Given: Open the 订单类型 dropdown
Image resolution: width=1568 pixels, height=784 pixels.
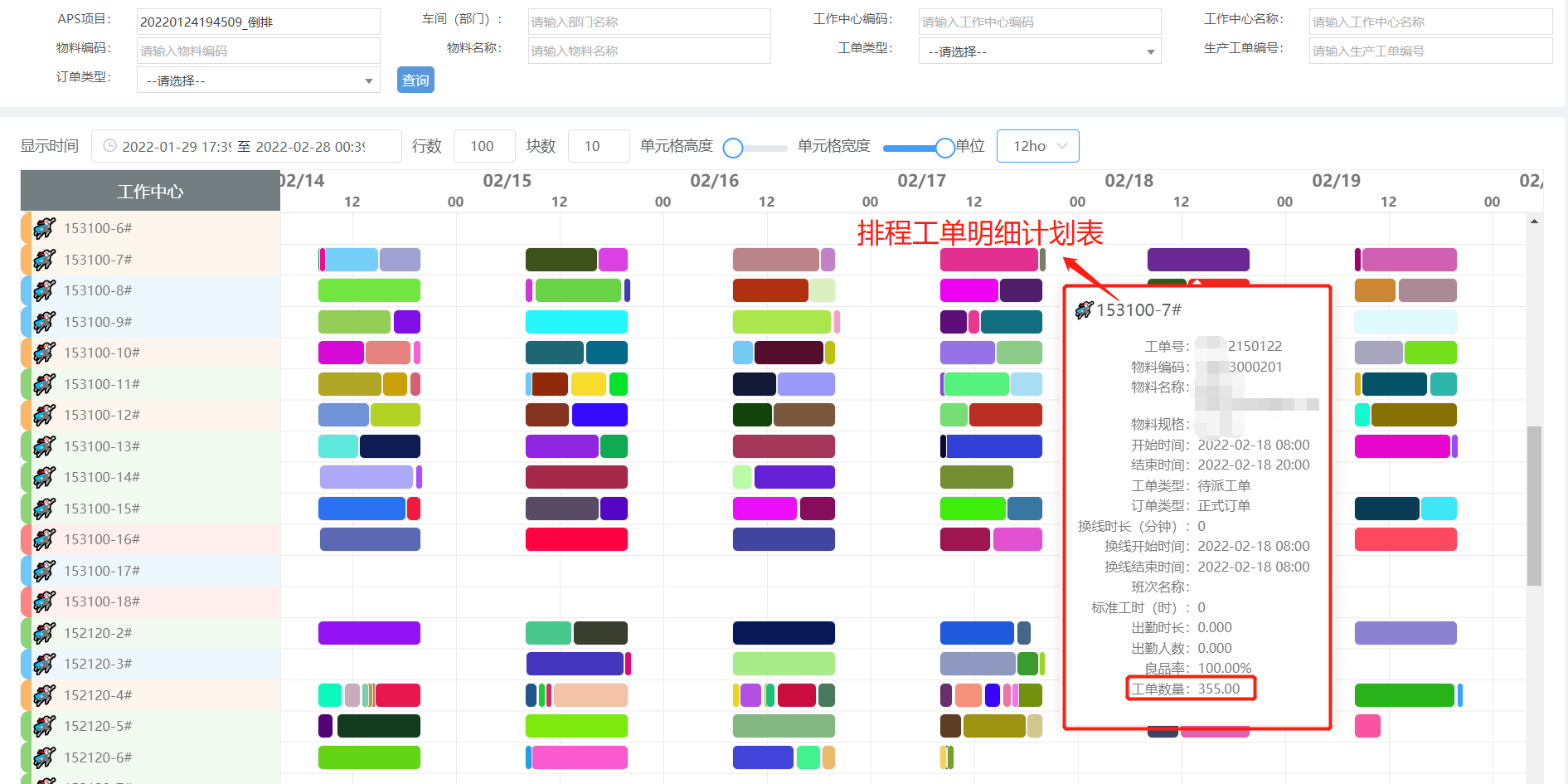Looking at the screenshot, I should (x=257, y=80).
